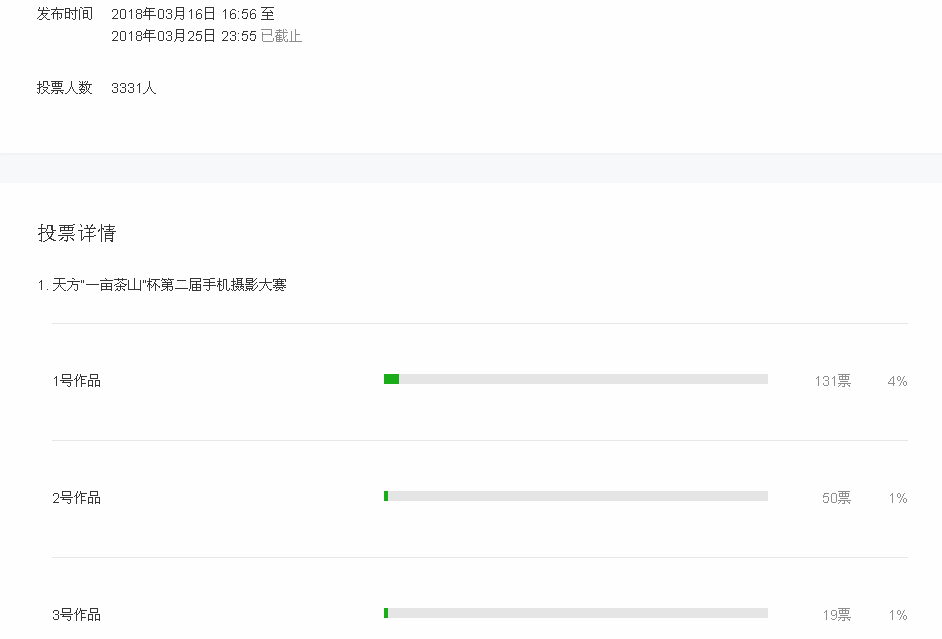Click the end date 2018年03月25日 23:55
Viewport: 942px width, 639px height.
coord(183,36)
